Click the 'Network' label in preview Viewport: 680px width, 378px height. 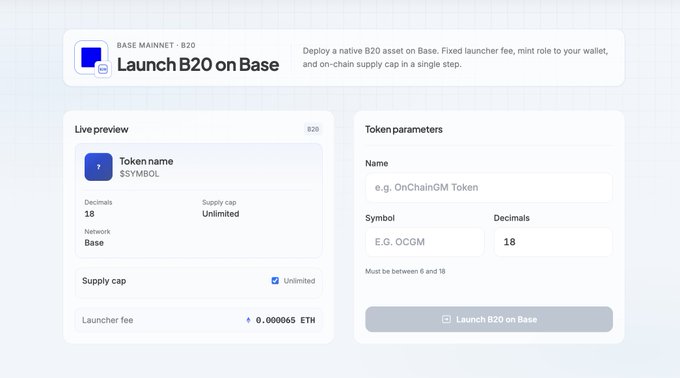pyautogui.click(x=97, y=231)
